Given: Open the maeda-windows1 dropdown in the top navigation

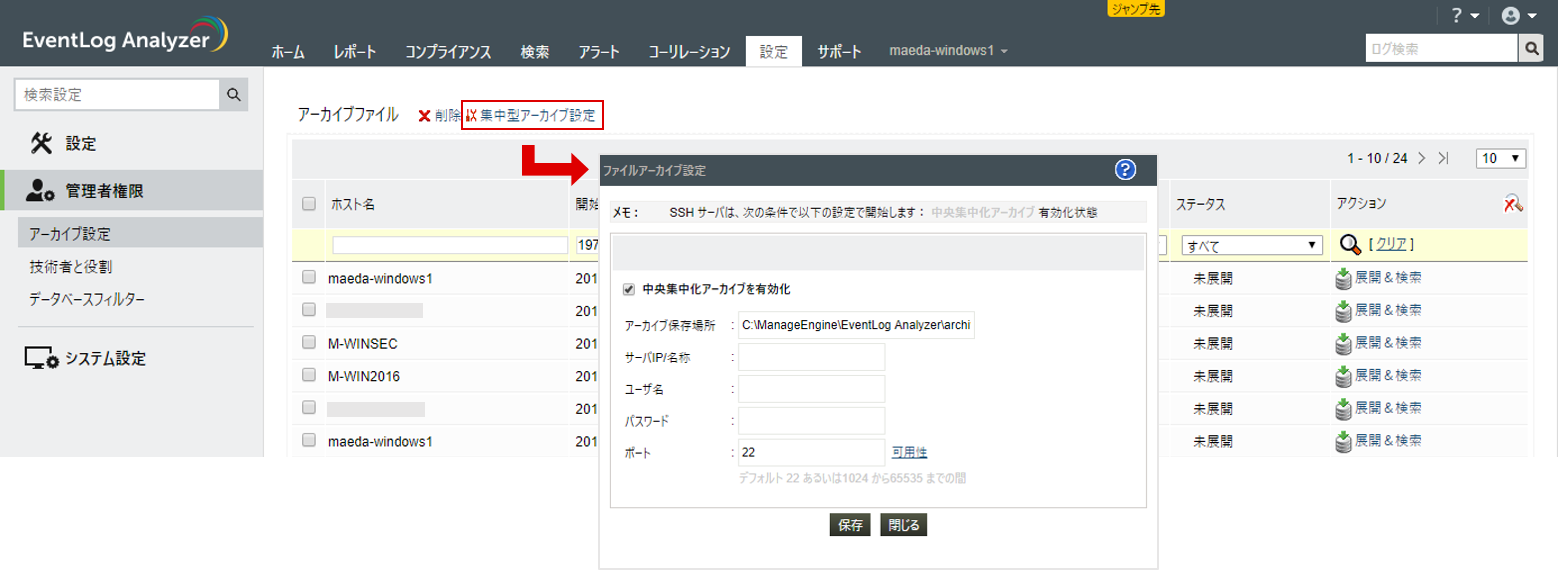Looking at the screenshot, I should [948, 50].
